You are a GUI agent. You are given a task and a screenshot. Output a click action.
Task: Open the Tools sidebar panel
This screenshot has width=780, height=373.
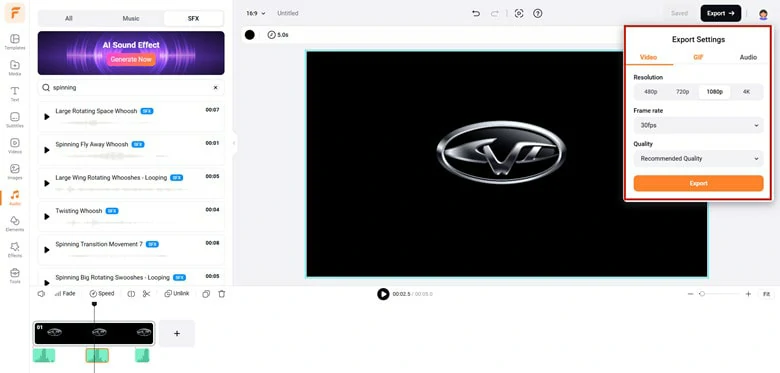coord(15,276)
